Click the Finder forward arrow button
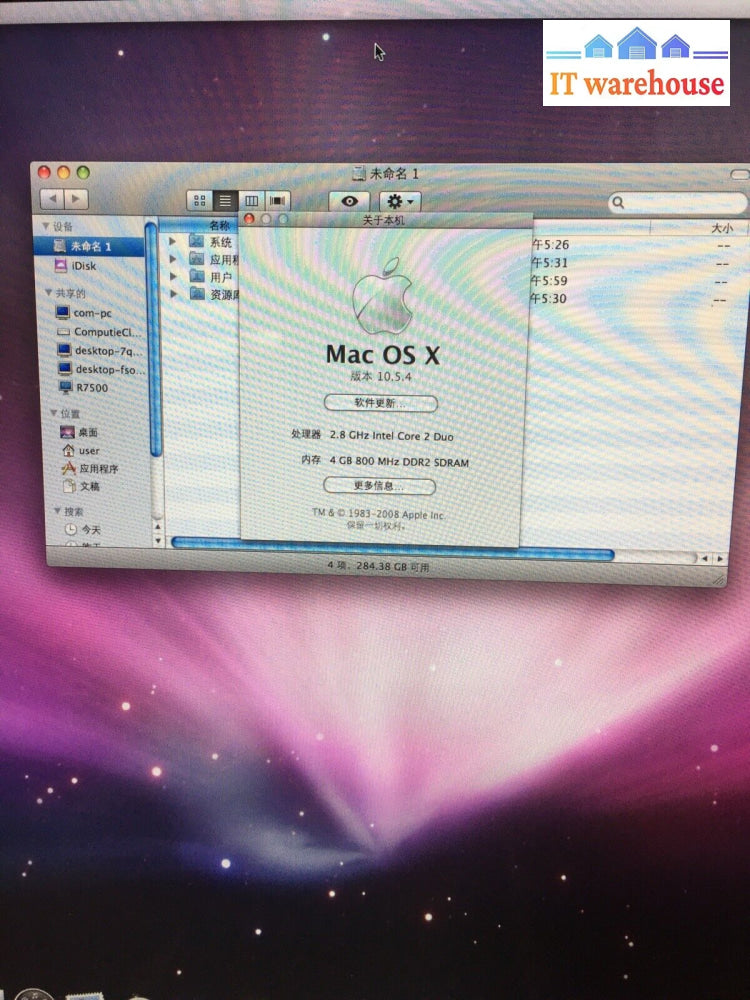This screenshot has height=1000, width=750. pyautogui.click(x=76, y=200)
